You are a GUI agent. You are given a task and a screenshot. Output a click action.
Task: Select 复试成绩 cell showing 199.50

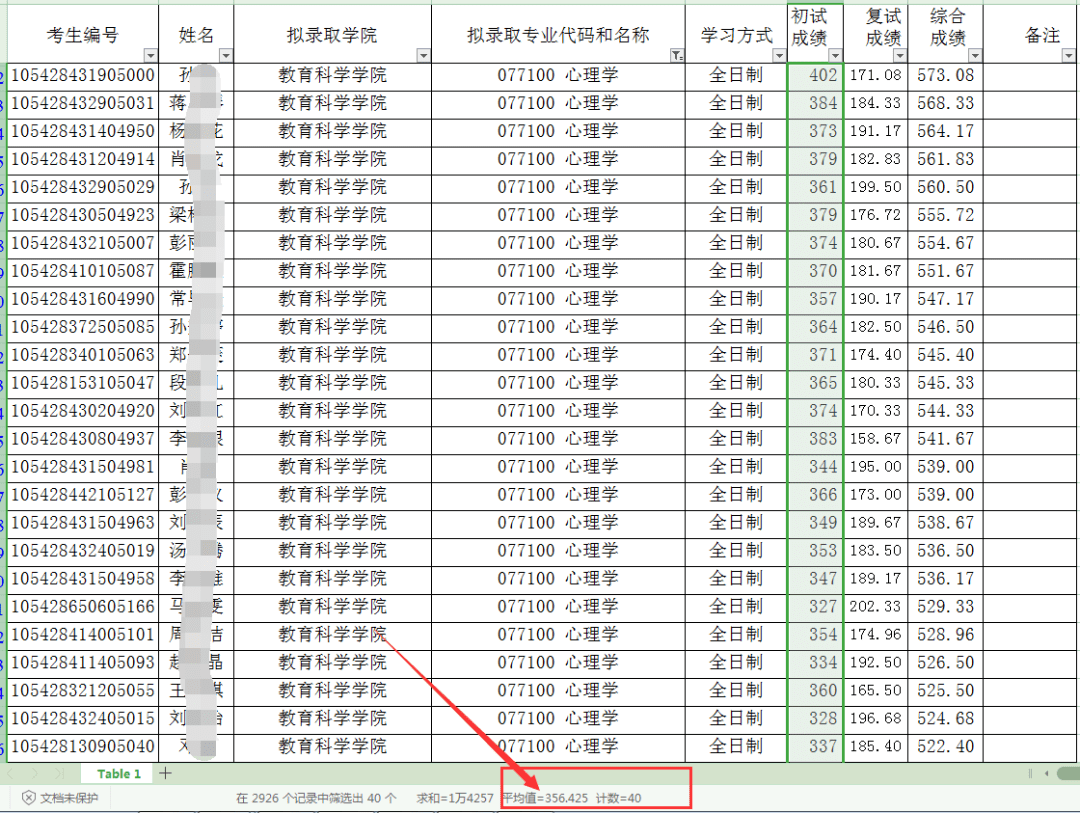point(875,187)
